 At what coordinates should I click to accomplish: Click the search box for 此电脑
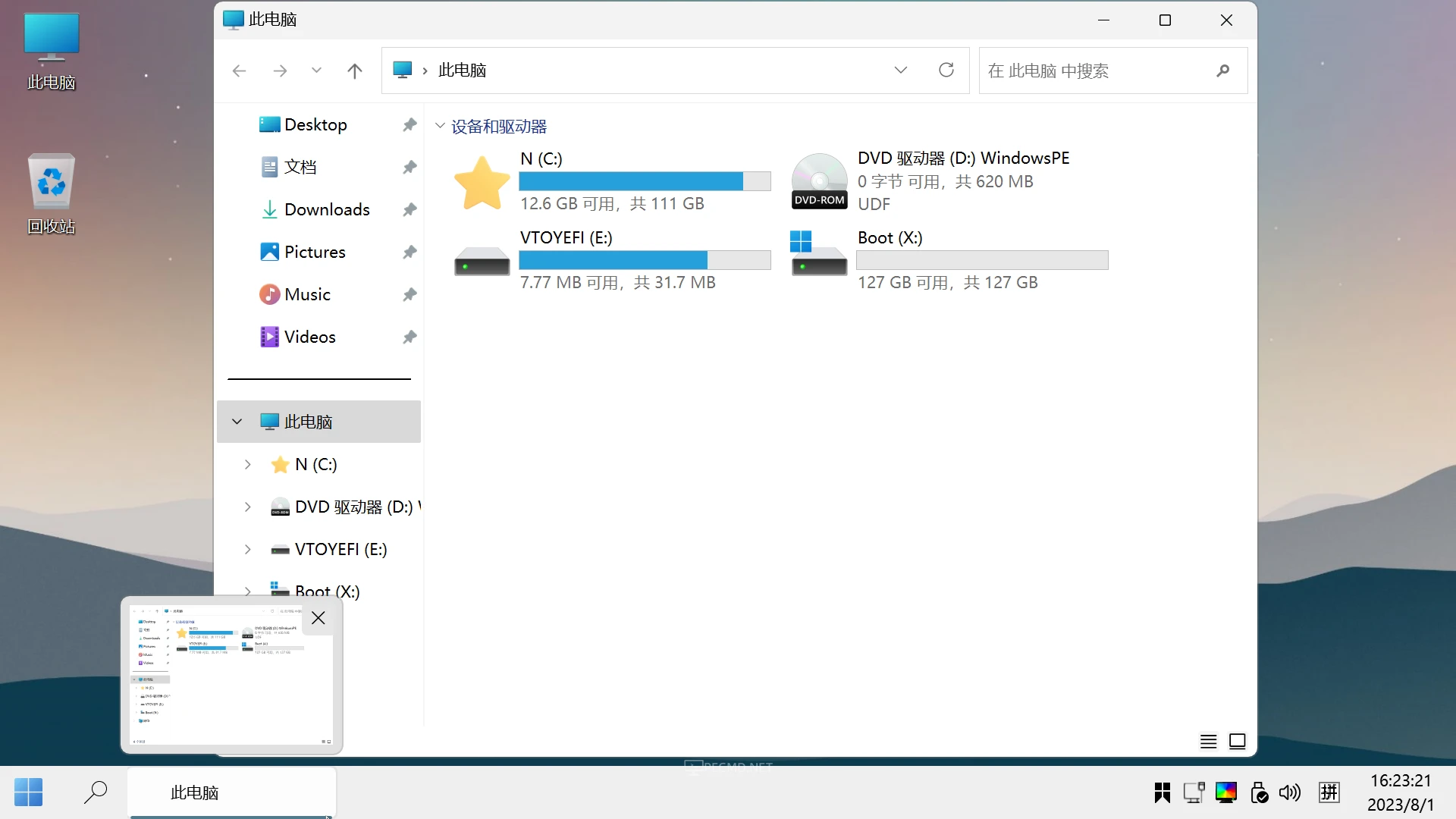point(1113,71)
